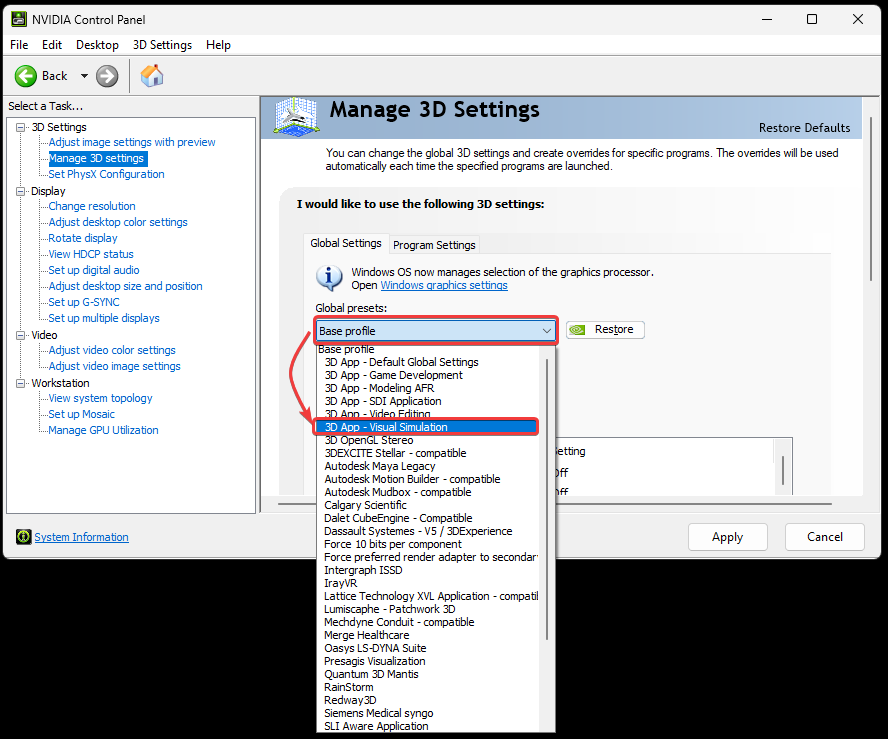This screenshot has width=888, height=739.
Task: Open Set up multiple displays
Action: [x=104, y=318]
